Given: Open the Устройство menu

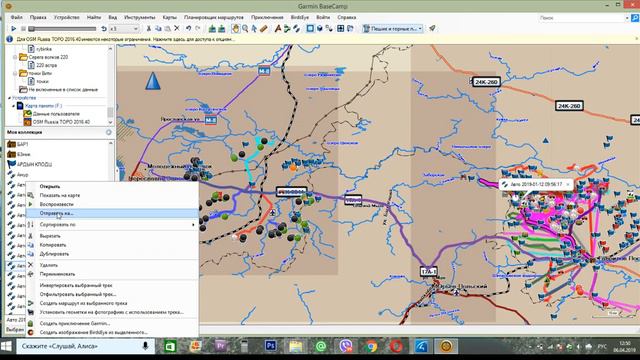Looking at the screenshot, I should pos(67,18).
